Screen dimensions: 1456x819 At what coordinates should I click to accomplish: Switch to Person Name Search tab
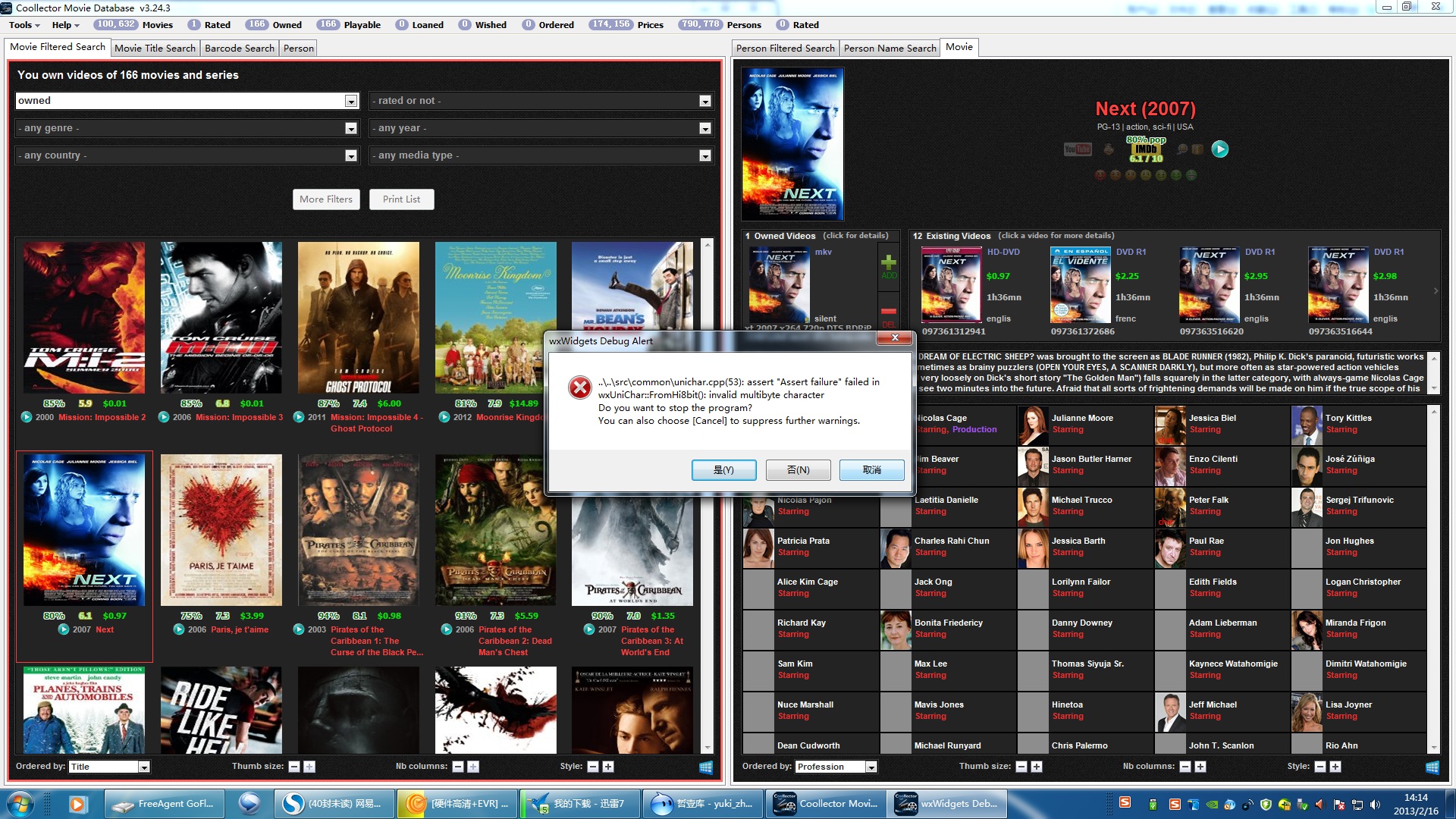pyautogui.click(x=890, y=48)
